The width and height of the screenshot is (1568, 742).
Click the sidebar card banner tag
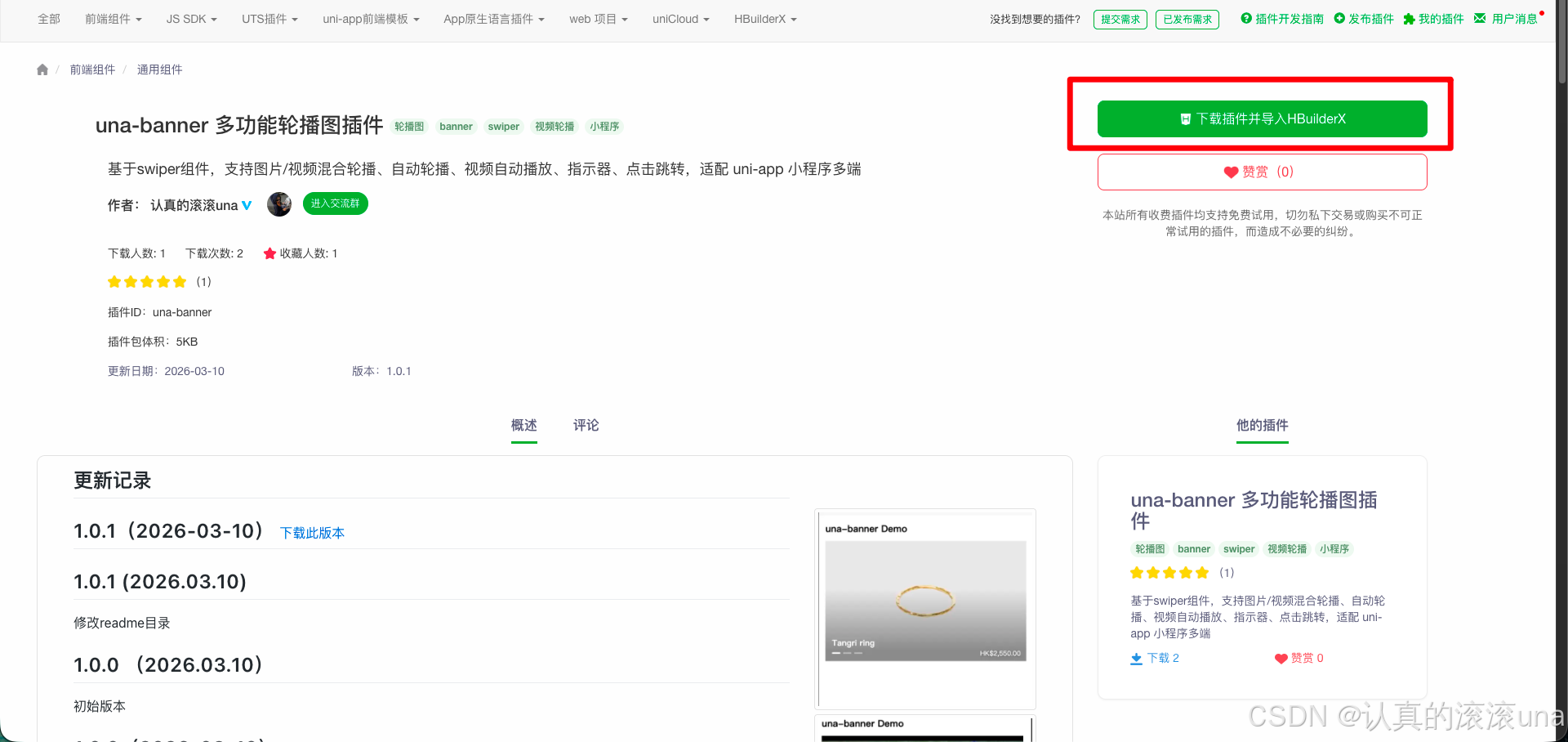coord(1194,549)
